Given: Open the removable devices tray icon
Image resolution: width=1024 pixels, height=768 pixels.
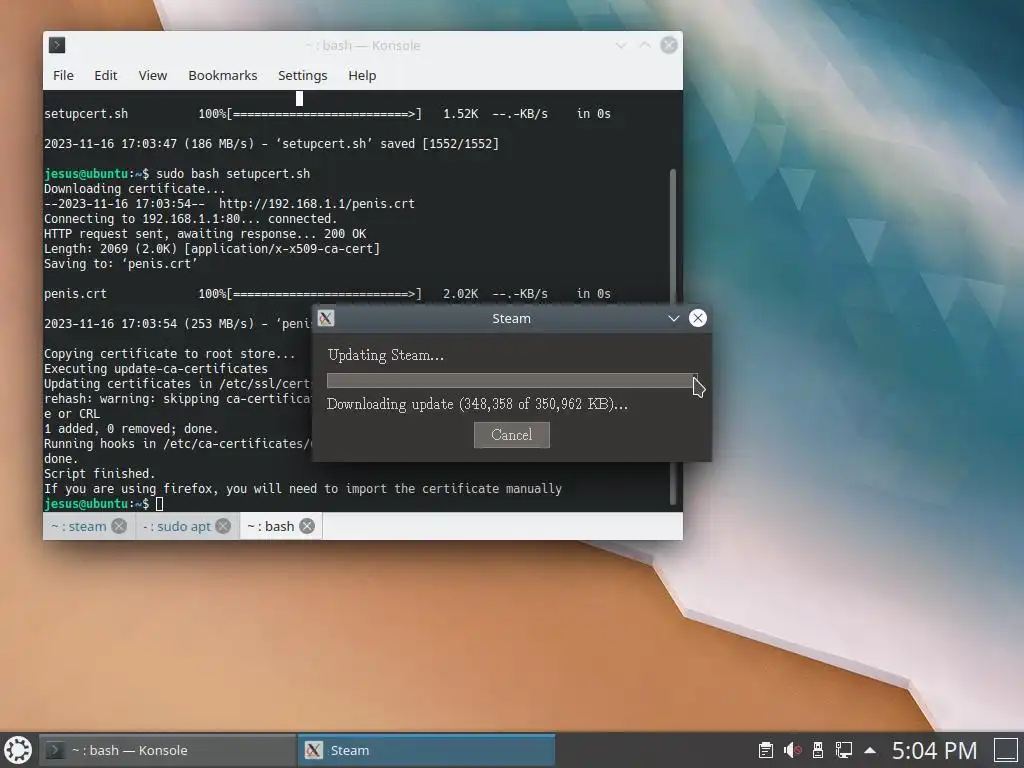Looking at the screenshot, I should (818, 750).
